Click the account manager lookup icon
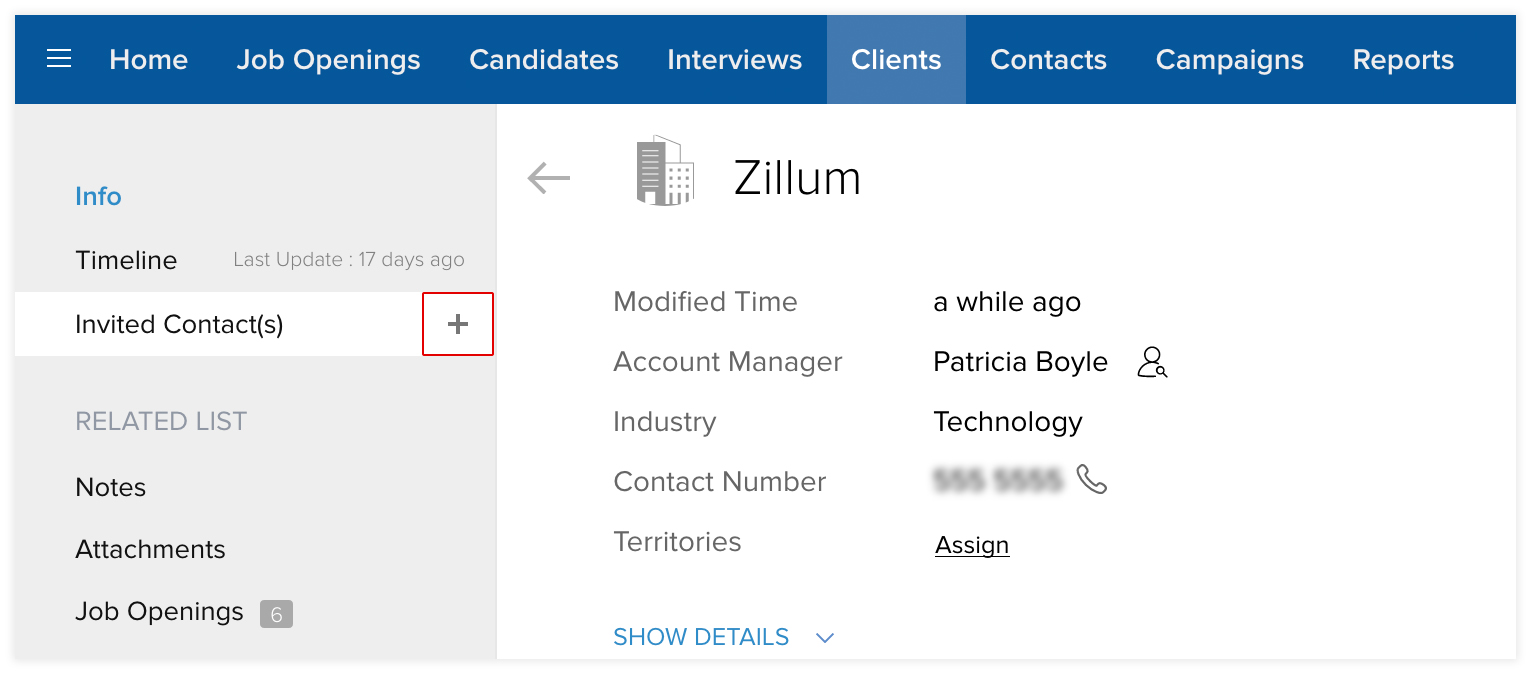Image resolution: width=1531 pixels, height=674 pixels. 1152,362
